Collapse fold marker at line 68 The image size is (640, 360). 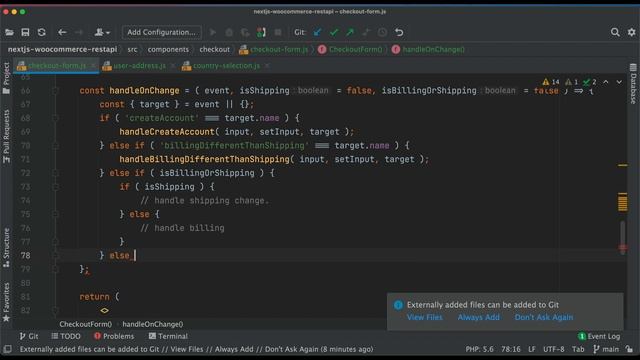55,118
